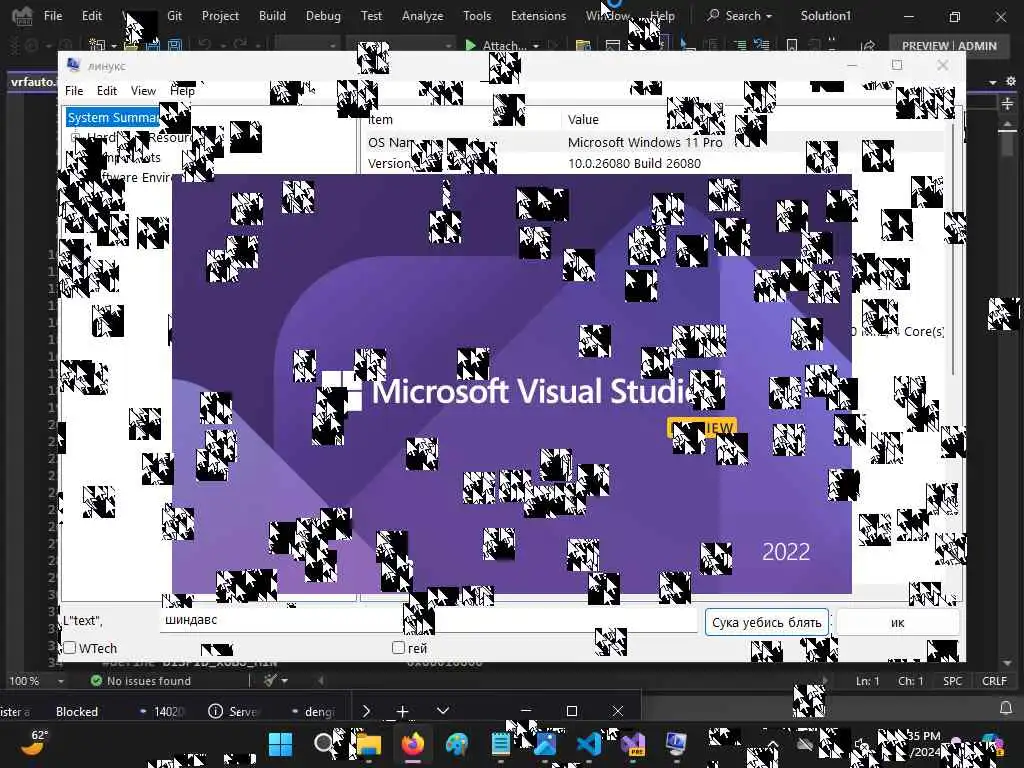Click the Сука уебись блять button

(767, 622)
